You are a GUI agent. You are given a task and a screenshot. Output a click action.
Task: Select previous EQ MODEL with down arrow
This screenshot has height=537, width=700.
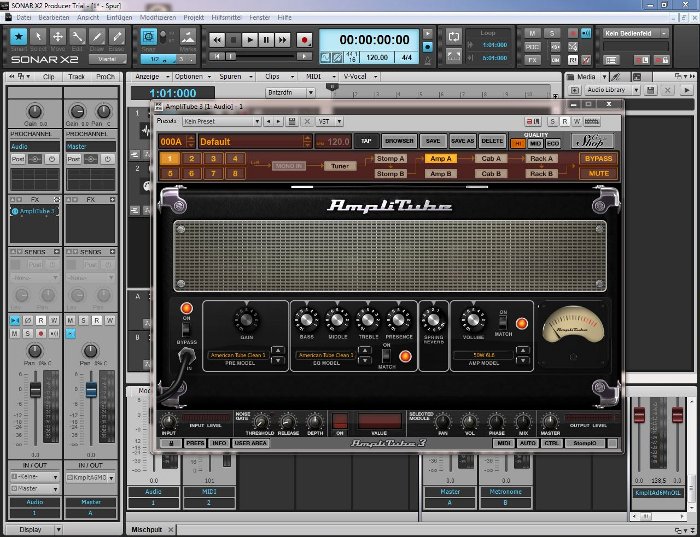(x=365, y=360)
